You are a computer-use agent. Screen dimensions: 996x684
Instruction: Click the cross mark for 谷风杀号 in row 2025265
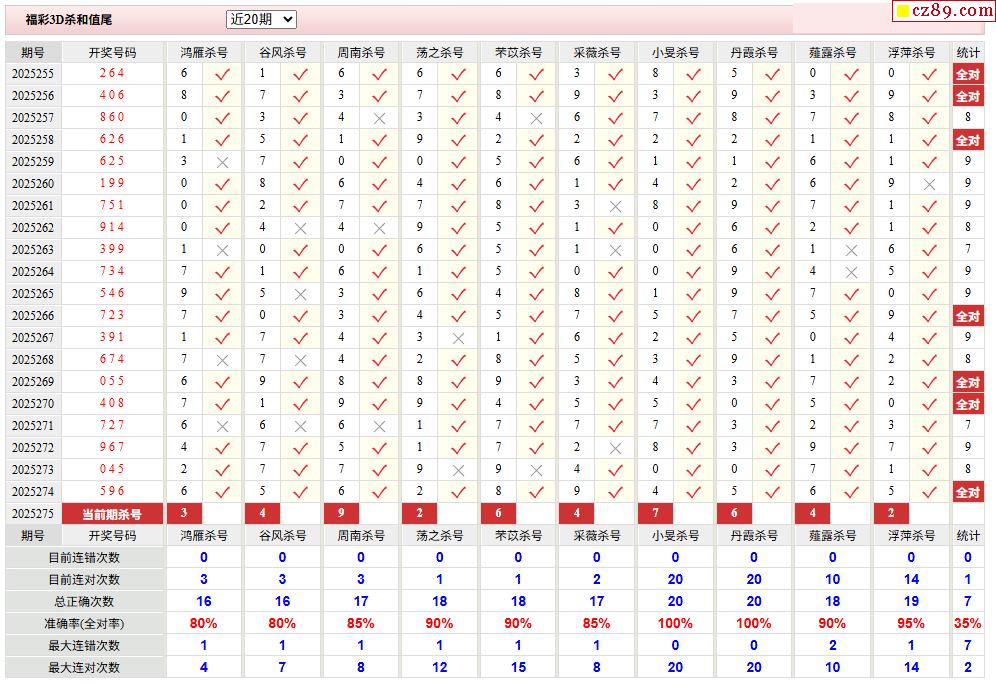pos(300,294)
